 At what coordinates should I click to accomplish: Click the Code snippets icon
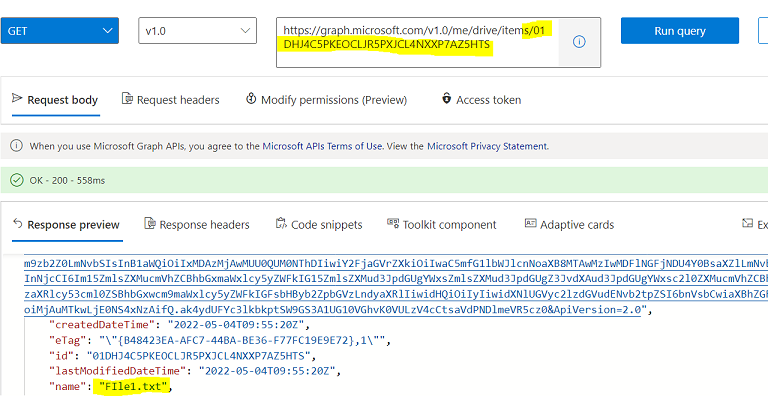click(281, 223)
